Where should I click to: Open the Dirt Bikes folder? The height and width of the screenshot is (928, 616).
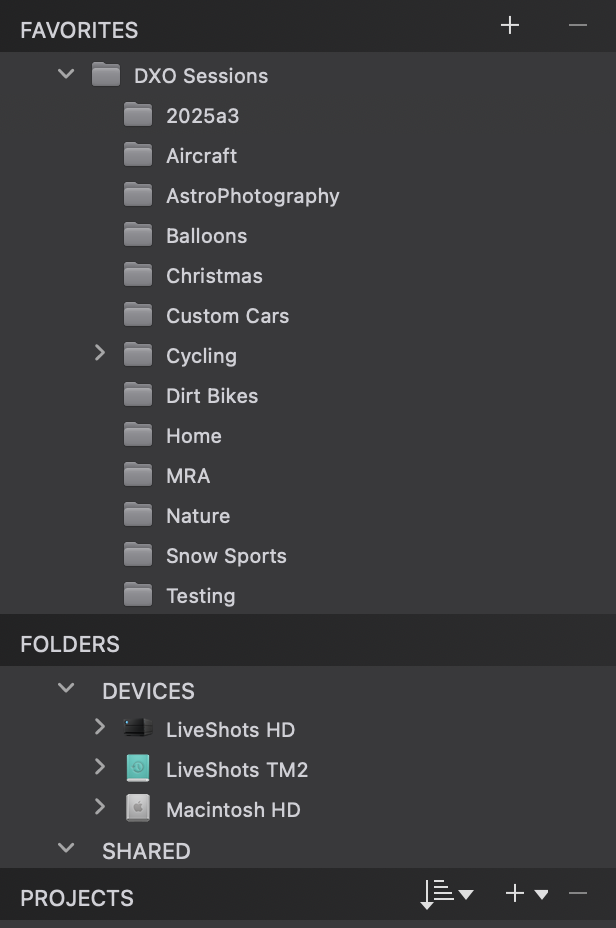(x=212, y=396)
